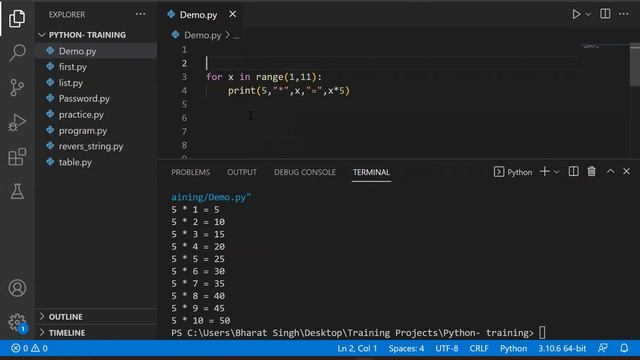Open the launch profile dropdown chevron
Image resolution: width=640 pixels, height=360 pixels.
[x=556, y=172]
